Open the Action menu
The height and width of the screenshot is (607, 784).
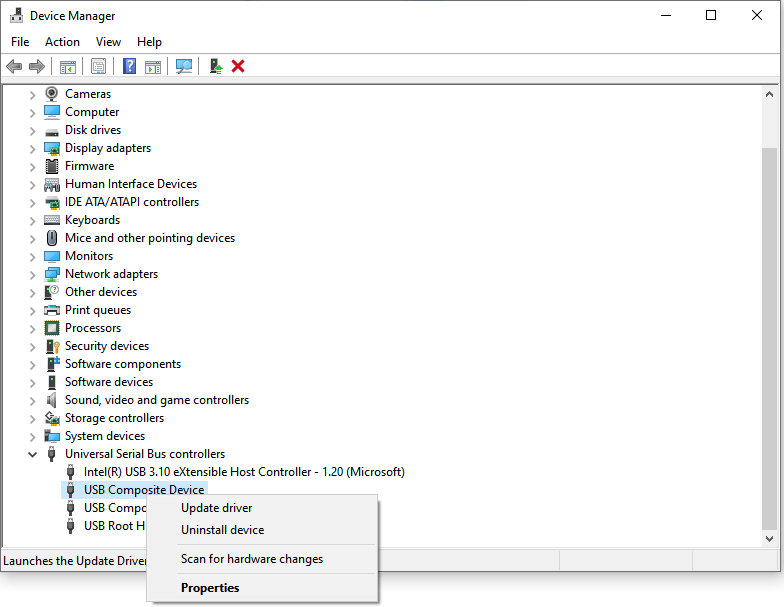pos(62,42)
